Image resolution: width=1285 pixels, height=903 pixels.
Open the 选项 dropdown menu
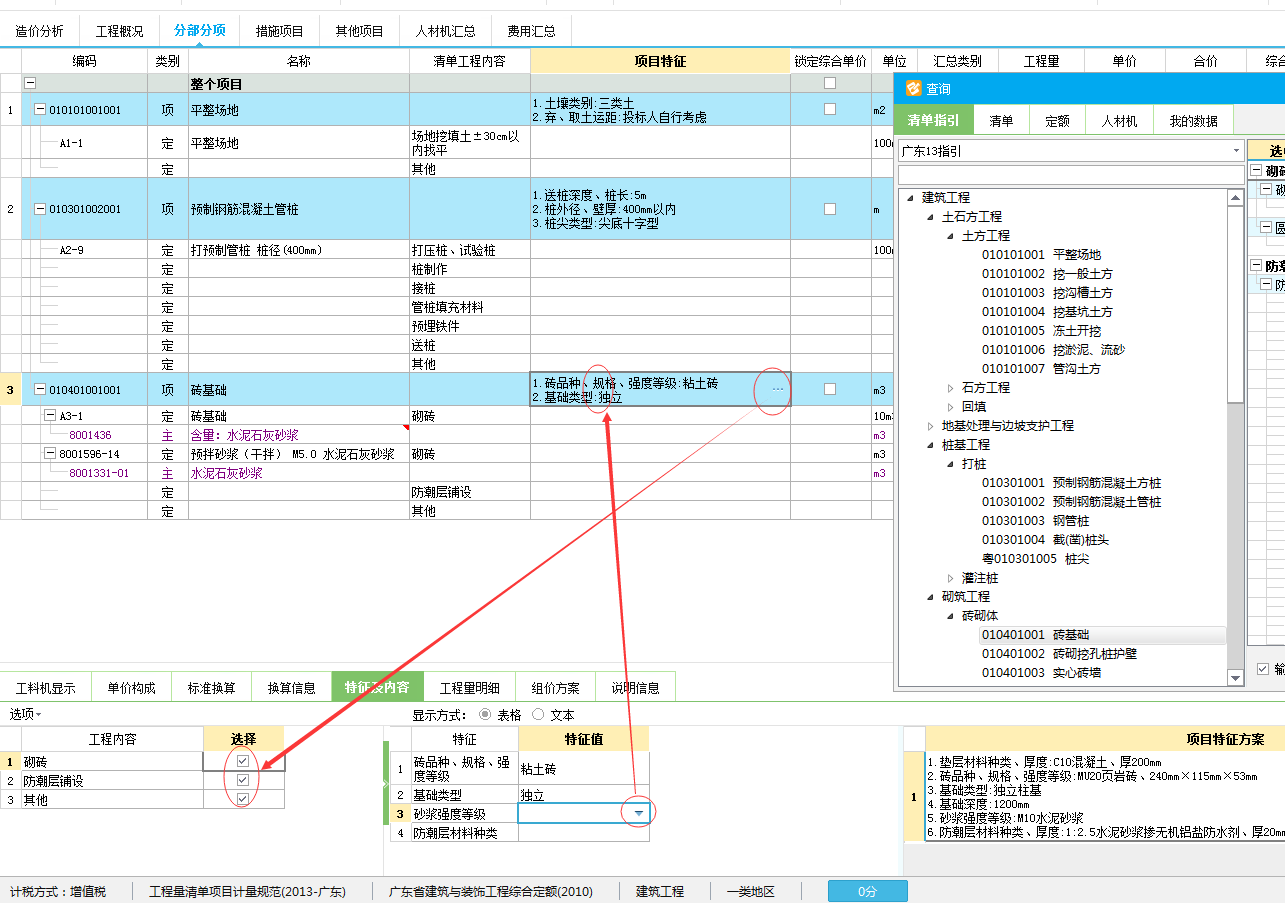click(x=26, y=714)
